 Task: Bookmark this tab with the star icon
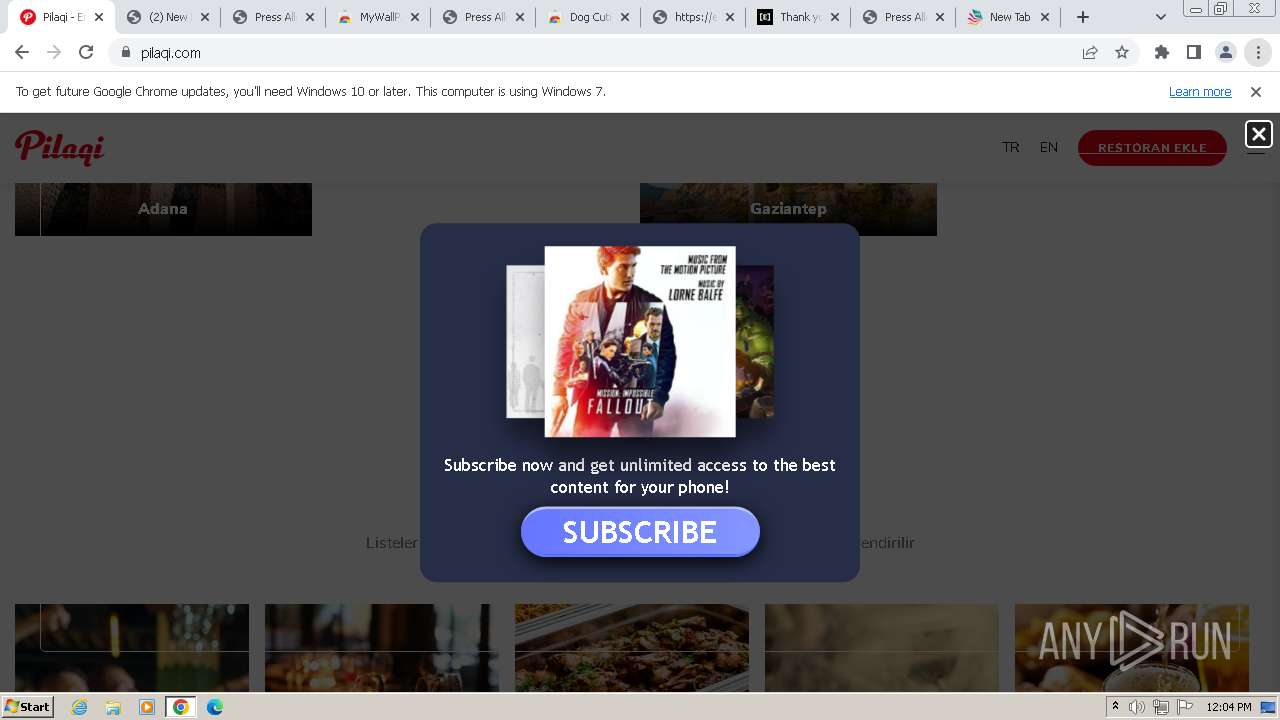[x=1122, y=53]
